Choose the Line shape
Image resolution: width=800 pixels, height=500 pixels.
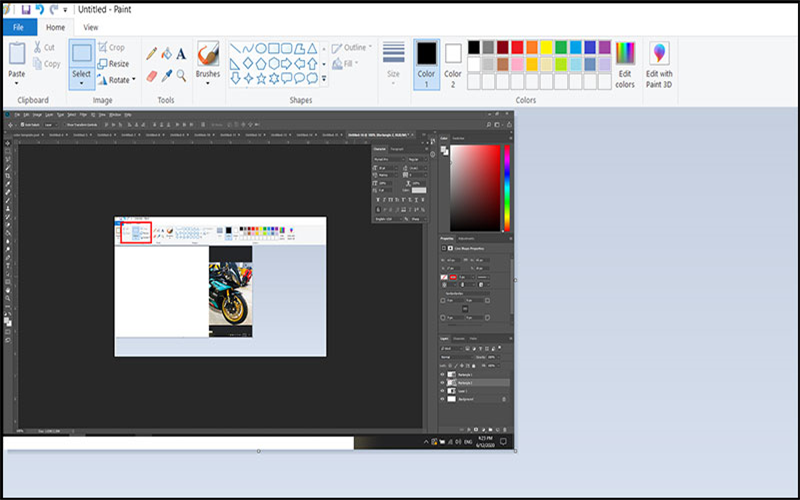[x=235, y=49]
